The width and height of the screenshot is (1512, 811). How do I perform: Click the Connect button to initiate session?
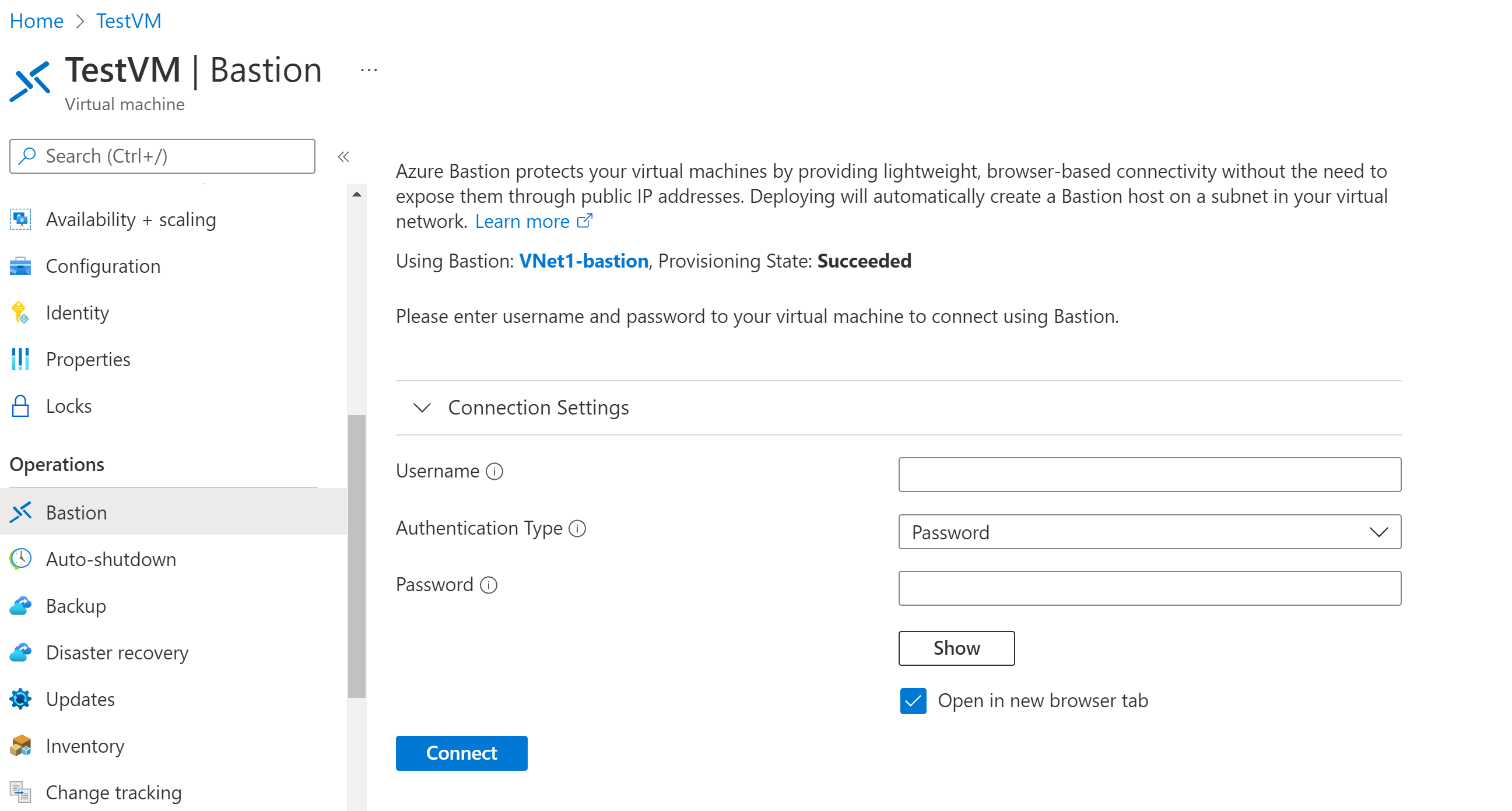tap(462, 753)
